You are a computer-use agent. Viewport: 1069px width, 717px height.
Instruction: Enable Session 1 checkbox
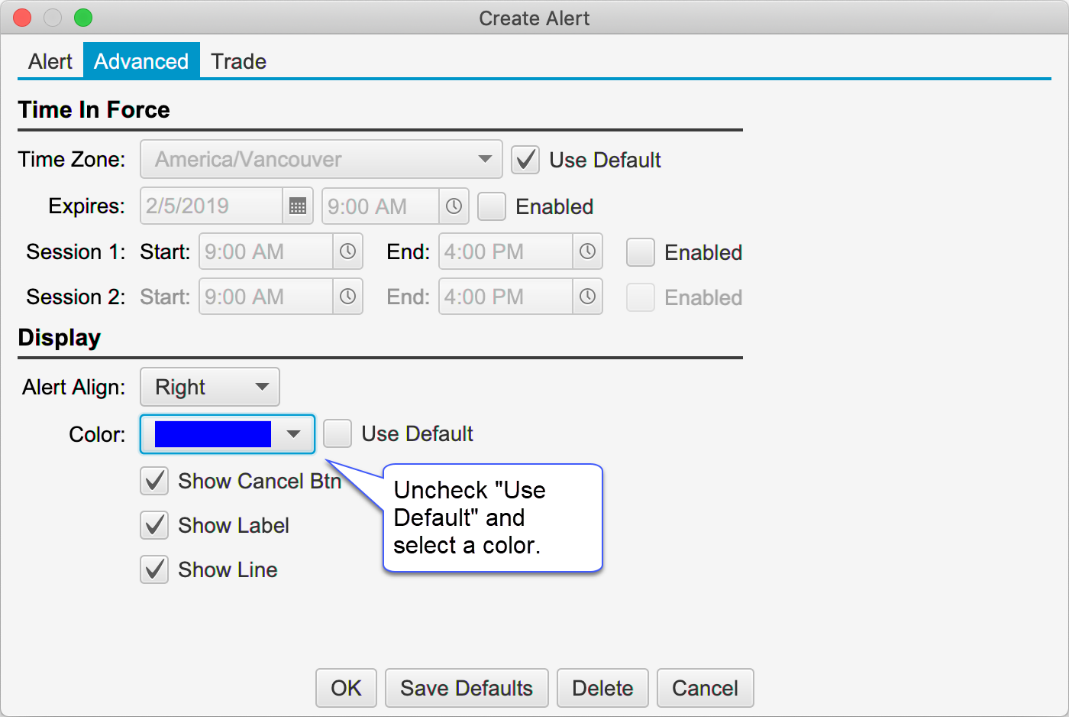(640, 253)
